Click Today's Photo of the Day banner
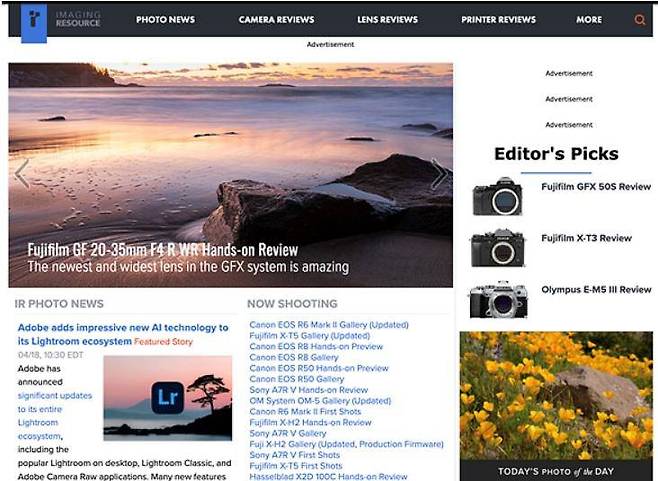 pyautogui.click(x=556, y=471)
